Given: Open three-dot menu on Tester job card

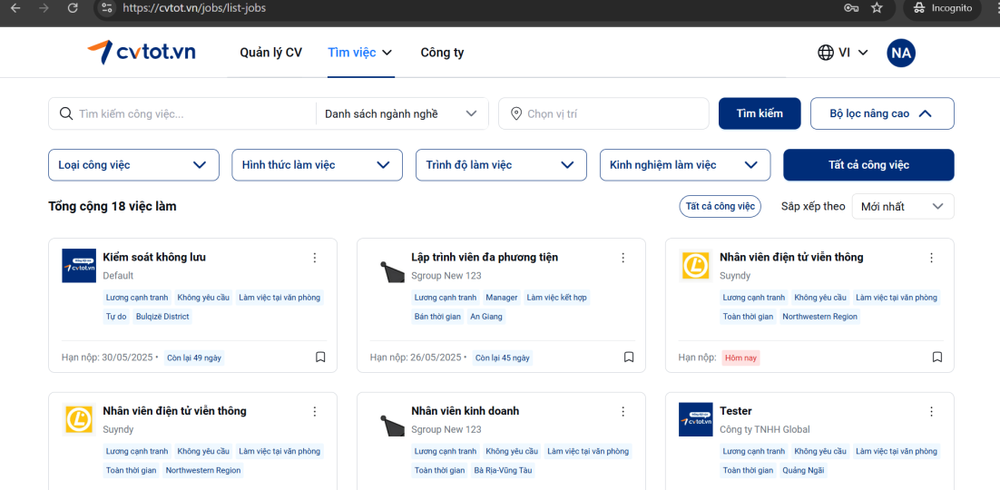Looking at the screenshot, I should tap(932, 411).
